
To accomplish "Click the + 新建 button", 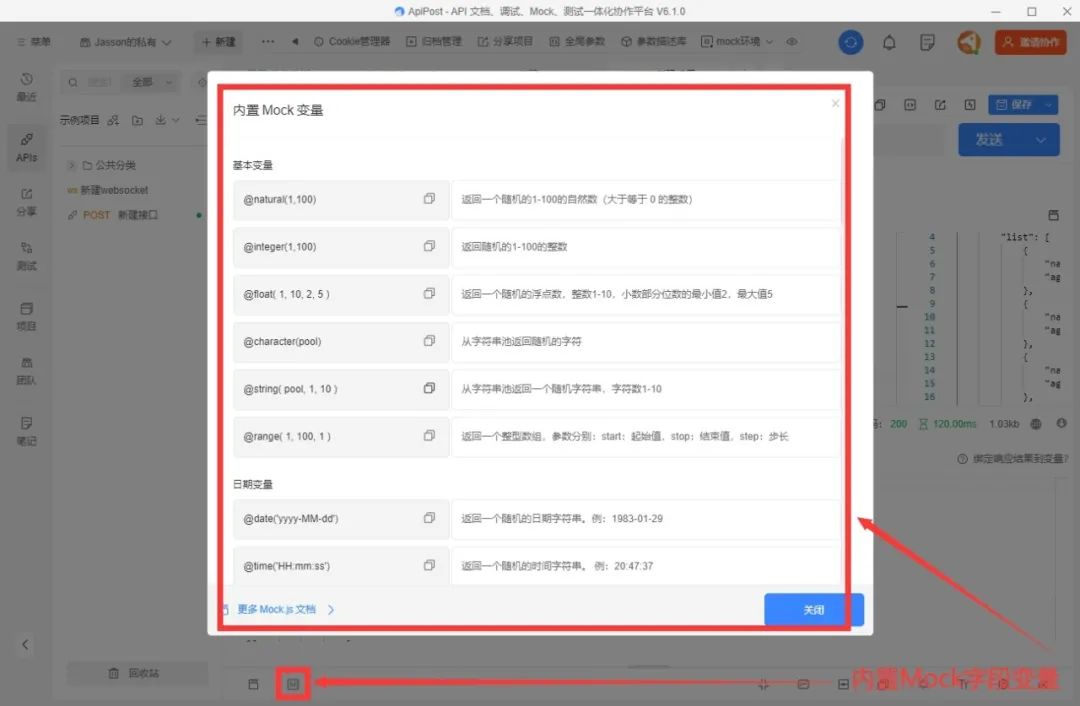I will pos(218,42).
